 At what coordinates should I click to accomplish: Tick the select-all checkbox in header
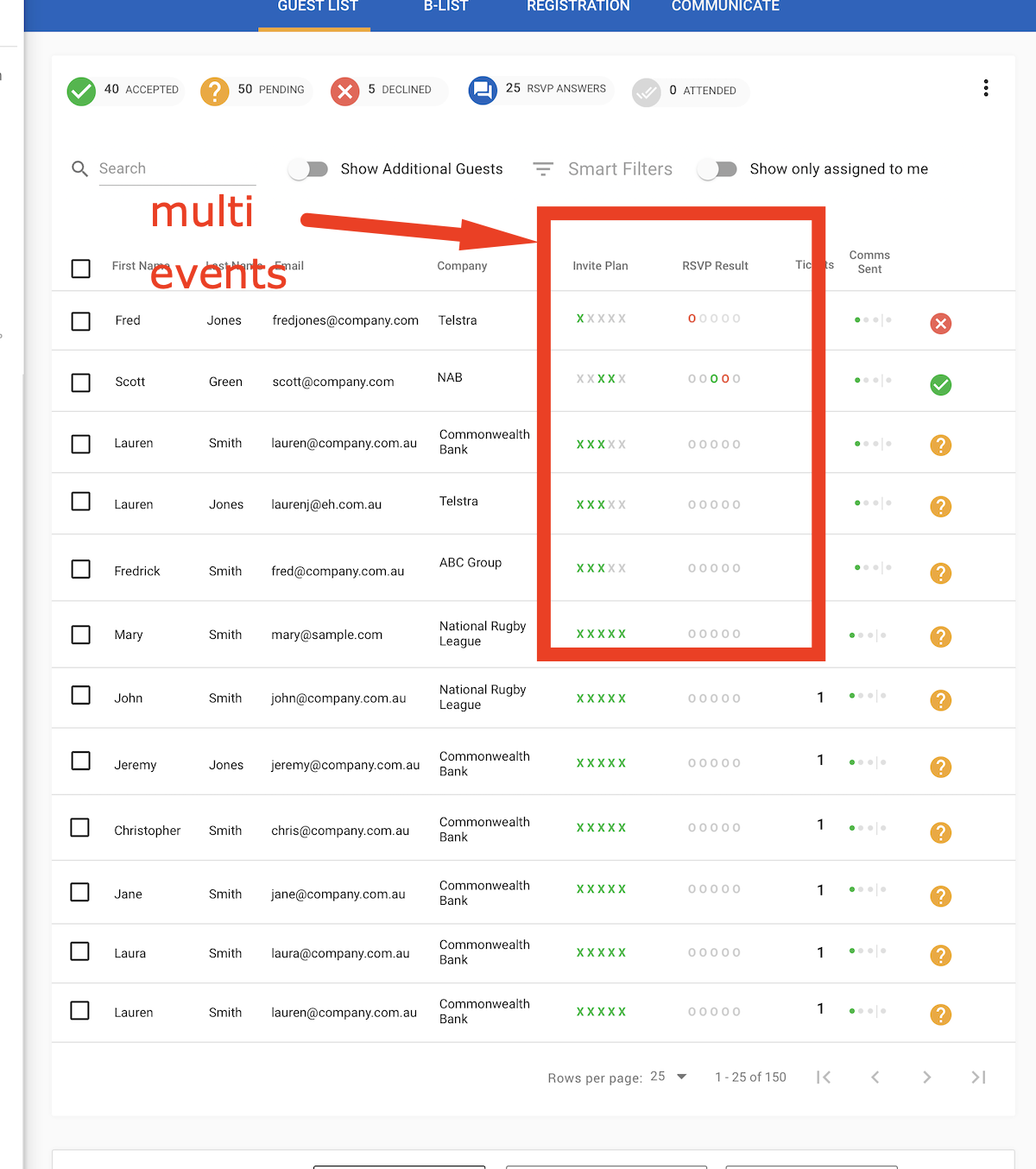click(x=81, y=269)
